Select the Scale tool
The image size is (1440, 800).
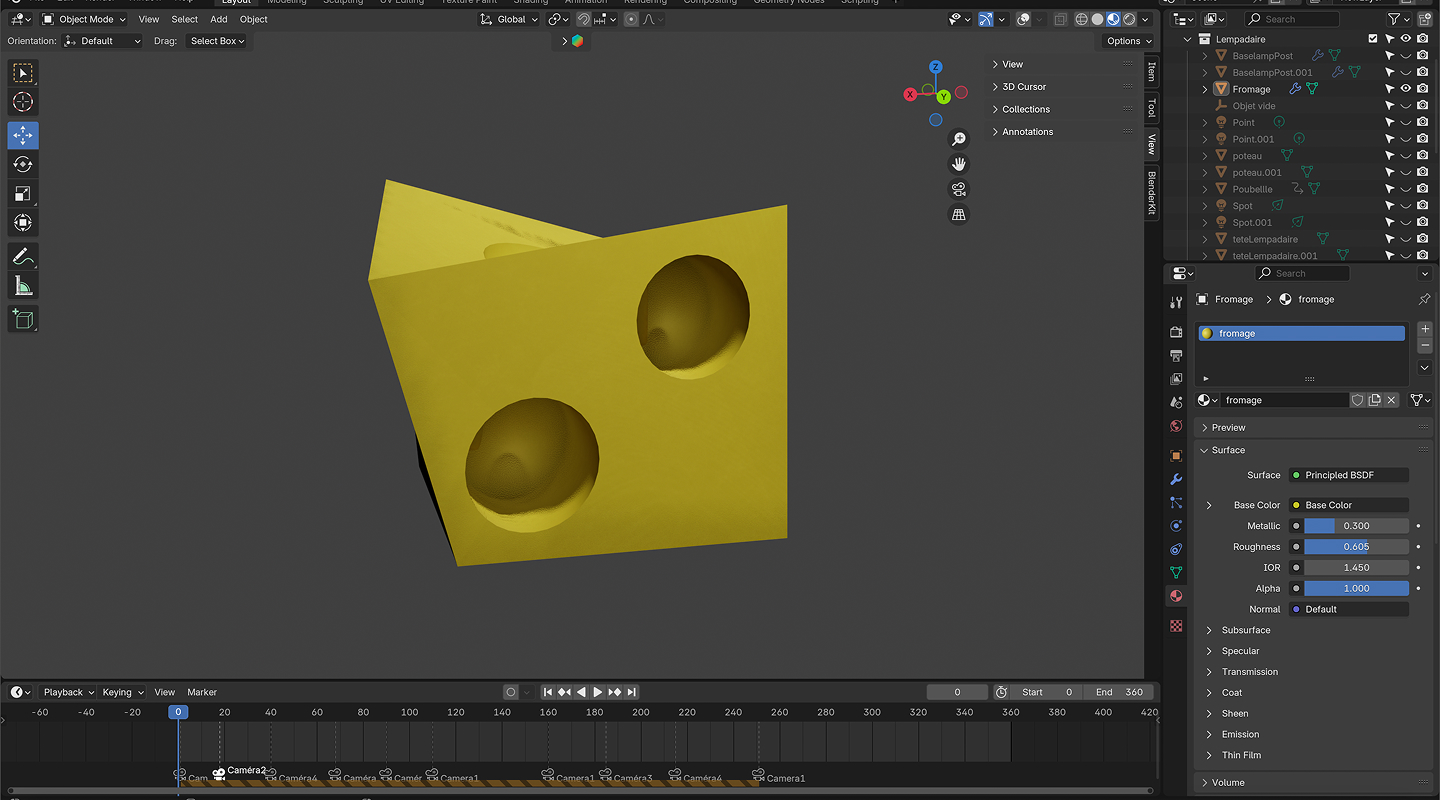[22, 194]
